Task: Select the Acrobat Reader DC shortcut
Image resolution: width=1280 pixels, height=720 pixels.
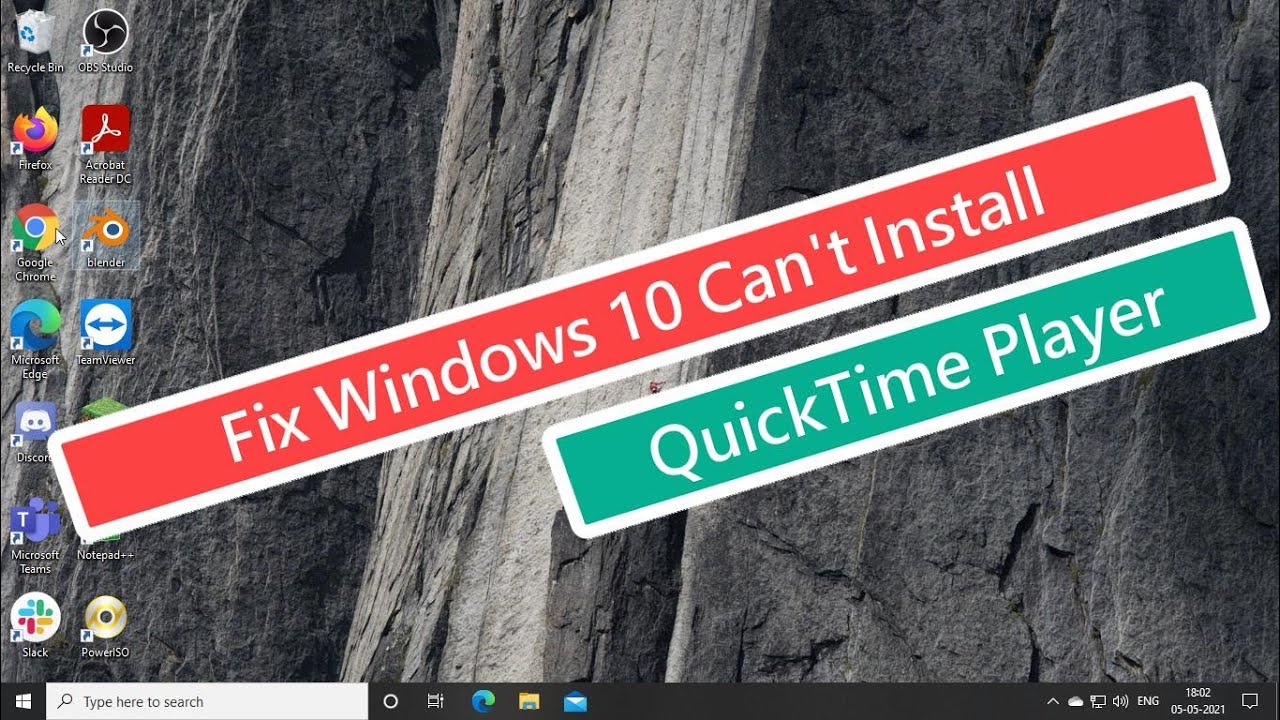Action: pyautogui.click(x=105, y=145)
